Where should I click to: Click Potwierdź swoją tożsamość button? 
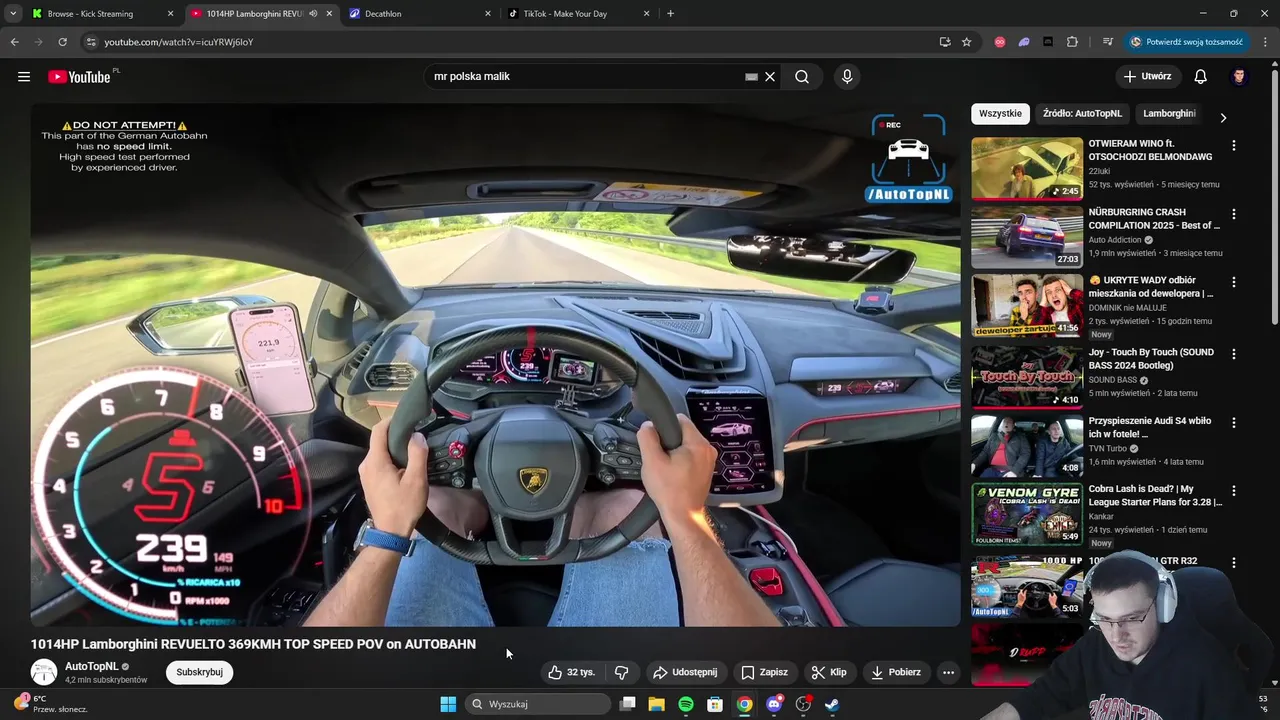point(1186,42)
